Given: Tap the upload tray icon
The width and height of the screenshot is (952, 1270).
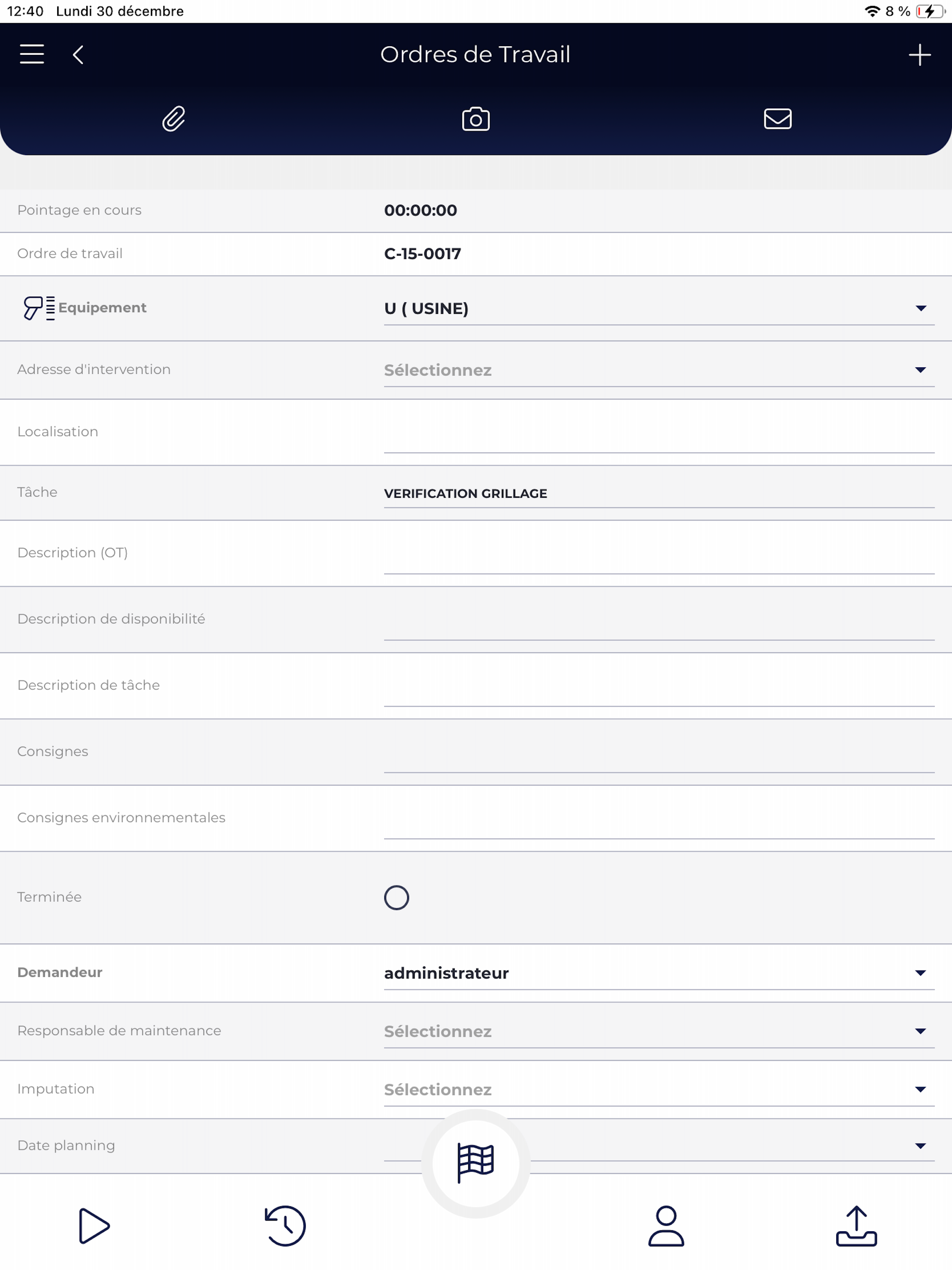Looking at the screenshot, I should point(856,1226).
